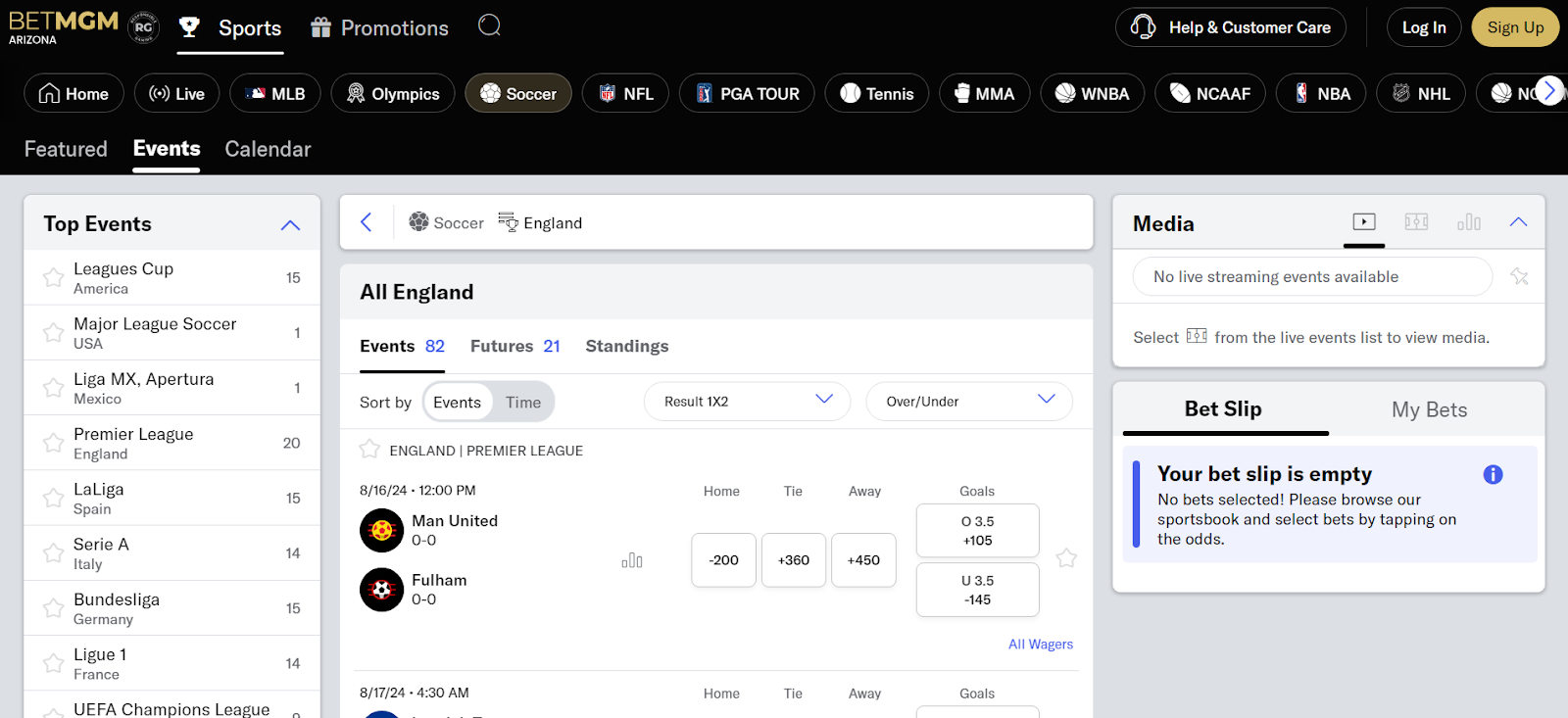
Task: Open LaLiga Spain events
Action: click(x=171, y=499)
